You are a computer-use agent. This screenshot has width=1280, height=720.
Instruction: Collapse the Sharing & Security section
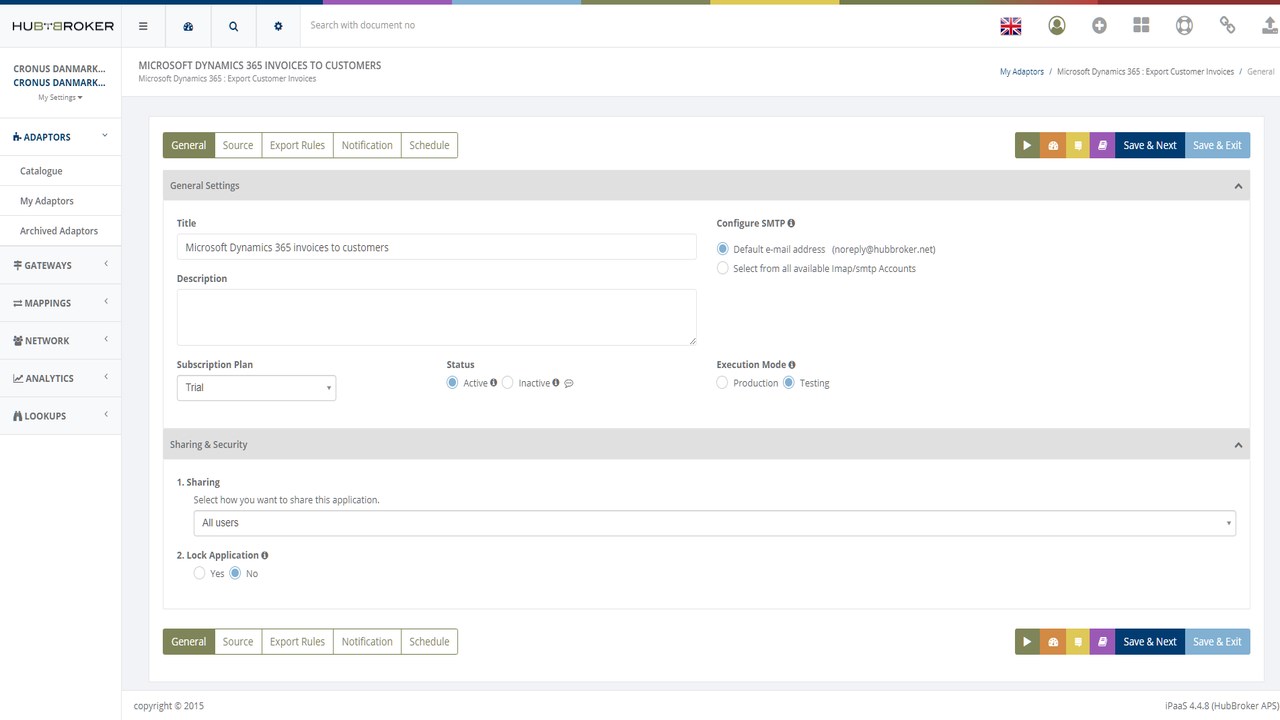tap(1238, 445)
